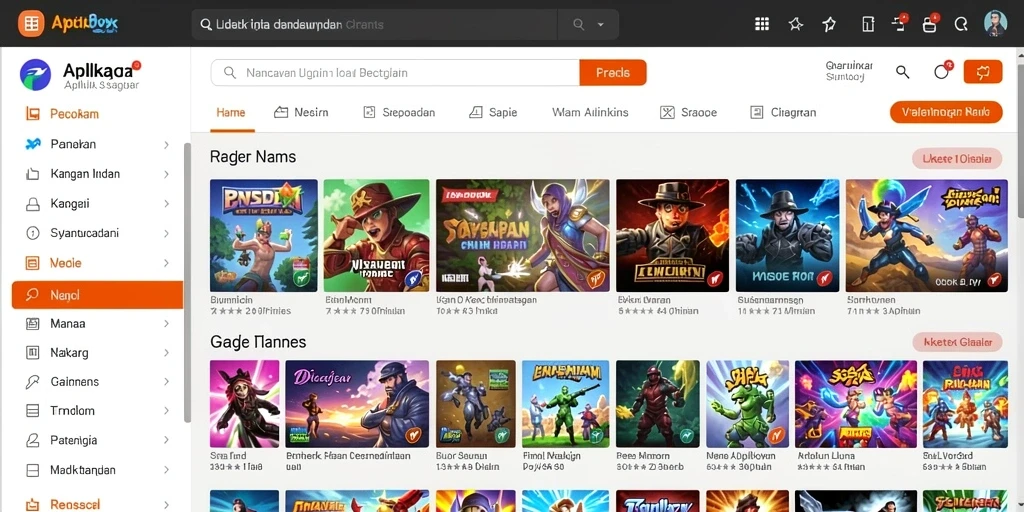Open the apps grid icon in top bar

click(761, 24)
